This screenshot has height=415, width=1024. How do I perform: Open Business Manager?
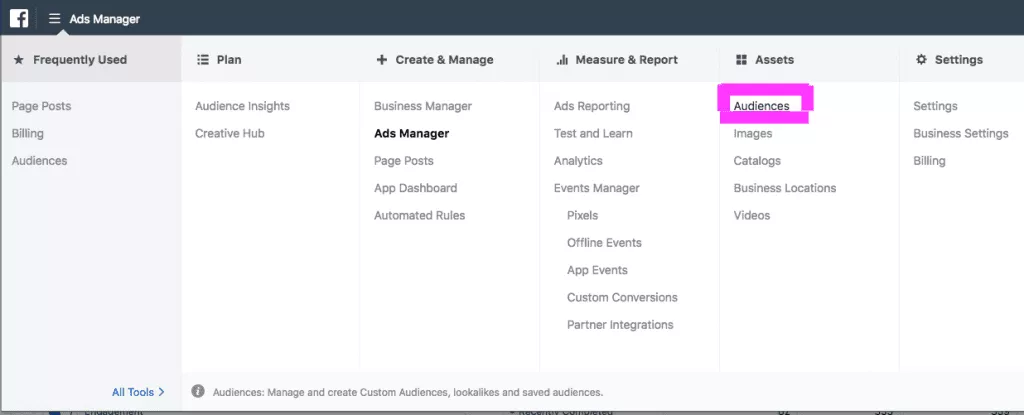(x=423, y=106)
